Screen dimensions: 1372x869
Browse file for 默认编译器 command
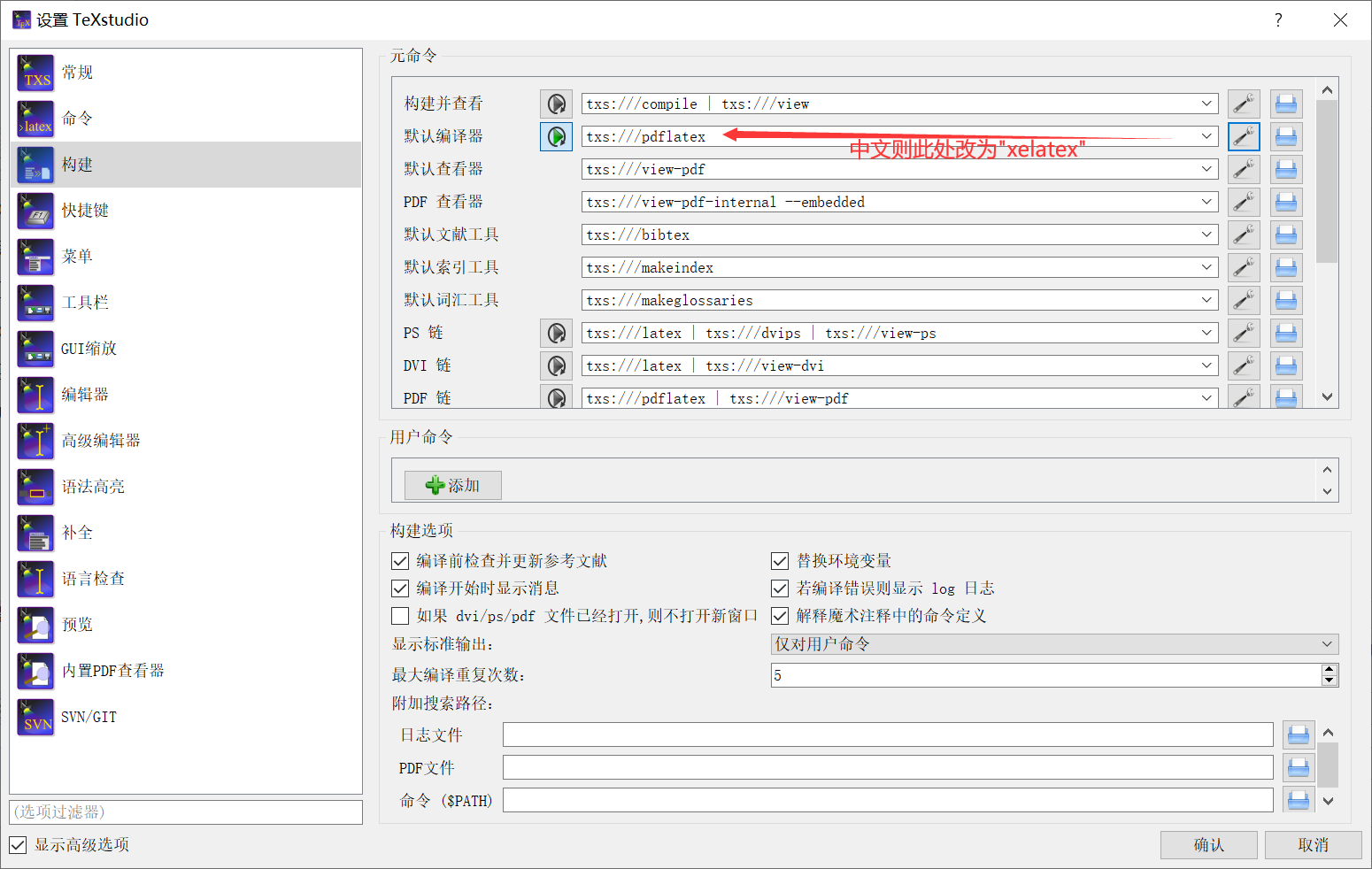pos(1286,136)
